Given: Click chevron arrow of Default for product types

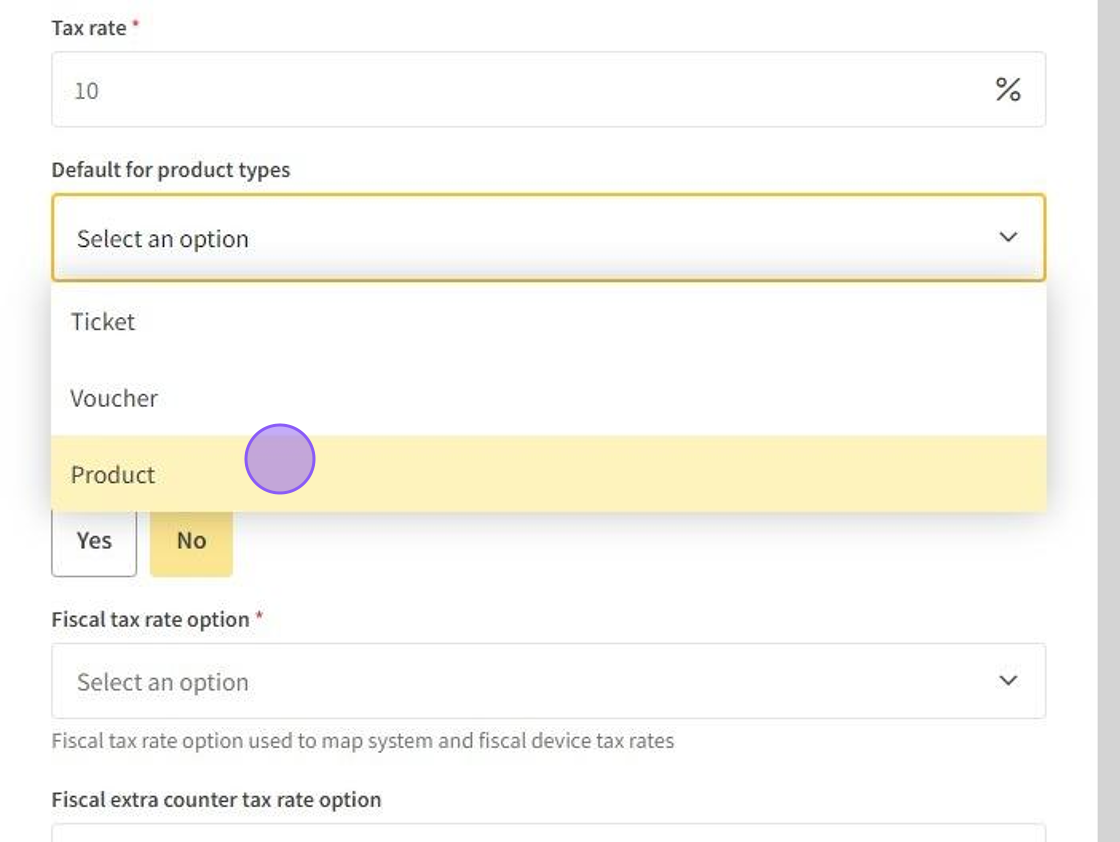Looking at the screenshot, I should tap(1008, 238).
